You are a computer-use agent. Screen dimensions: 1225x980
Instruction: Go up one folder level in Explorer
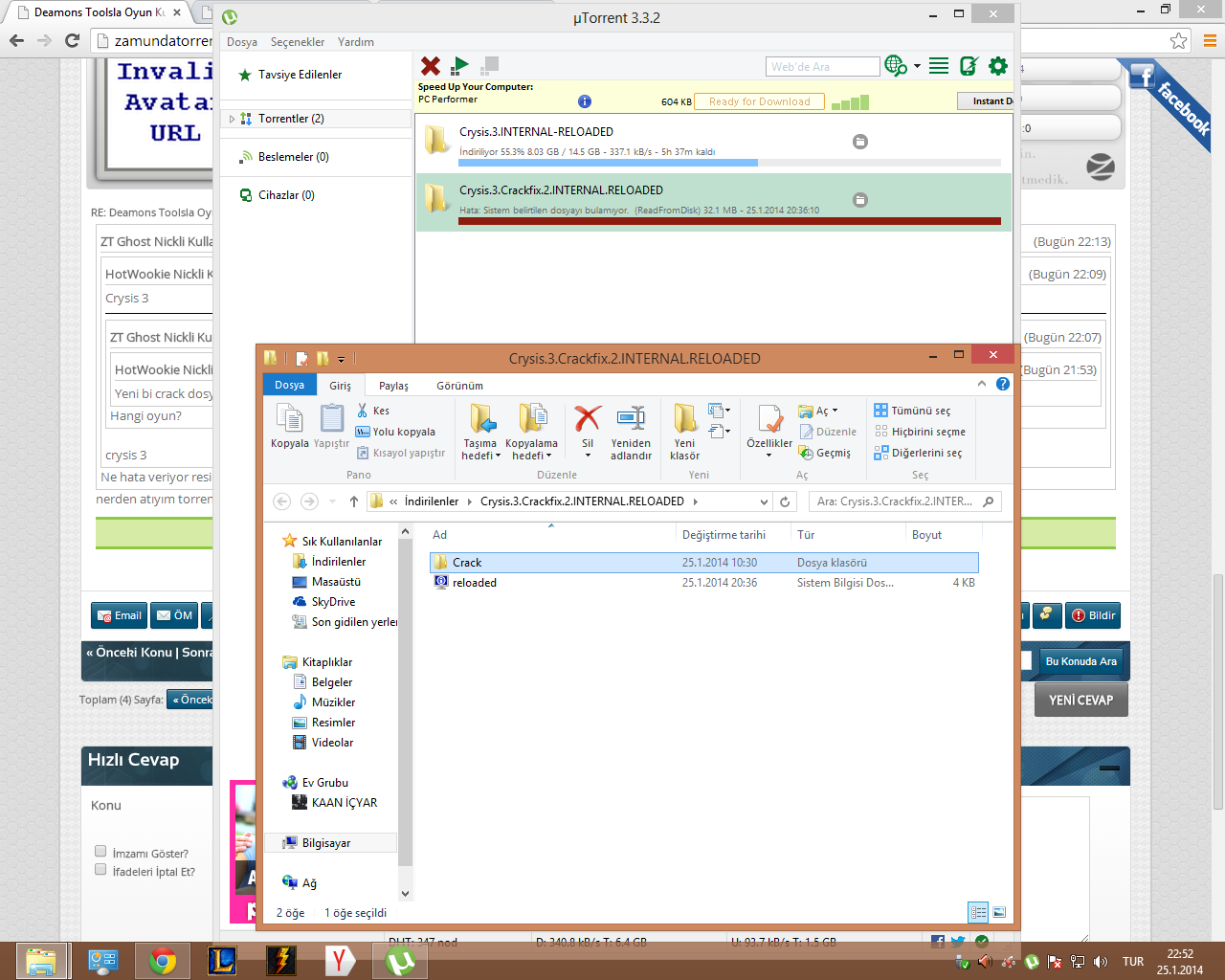[x=354, y=501]
